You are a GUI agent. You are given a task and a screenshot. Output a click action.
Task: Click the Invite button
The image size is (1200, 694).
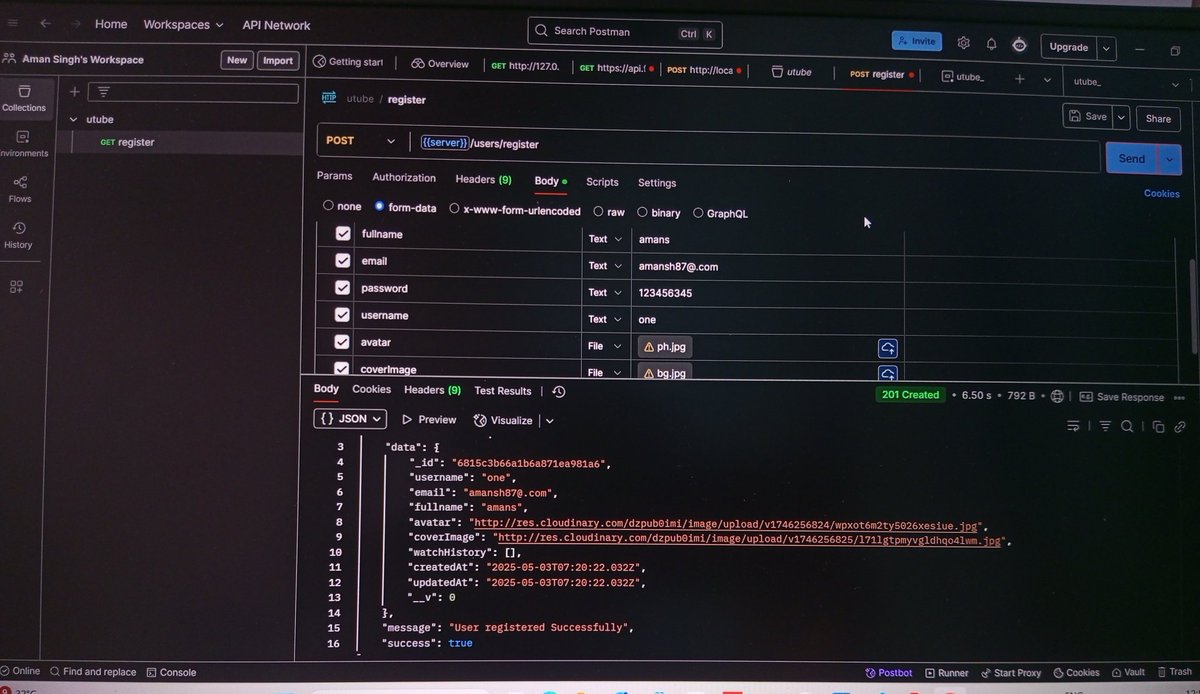916,41
